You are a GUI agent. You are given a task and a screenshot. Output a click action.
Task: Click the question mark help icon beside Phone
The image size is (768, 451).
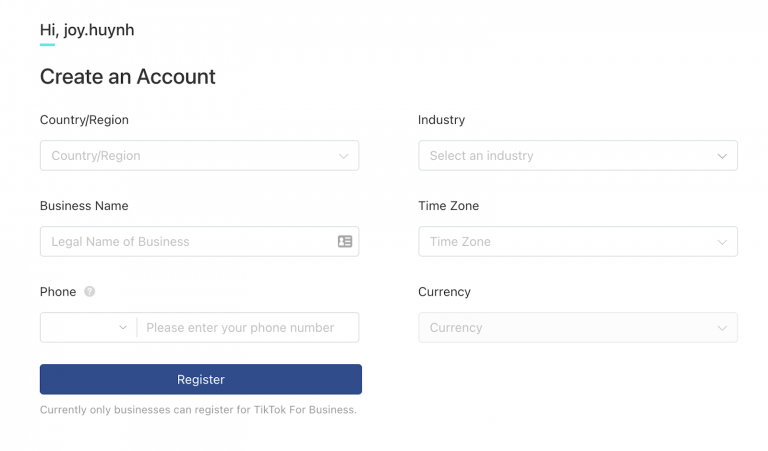point(90,292)
